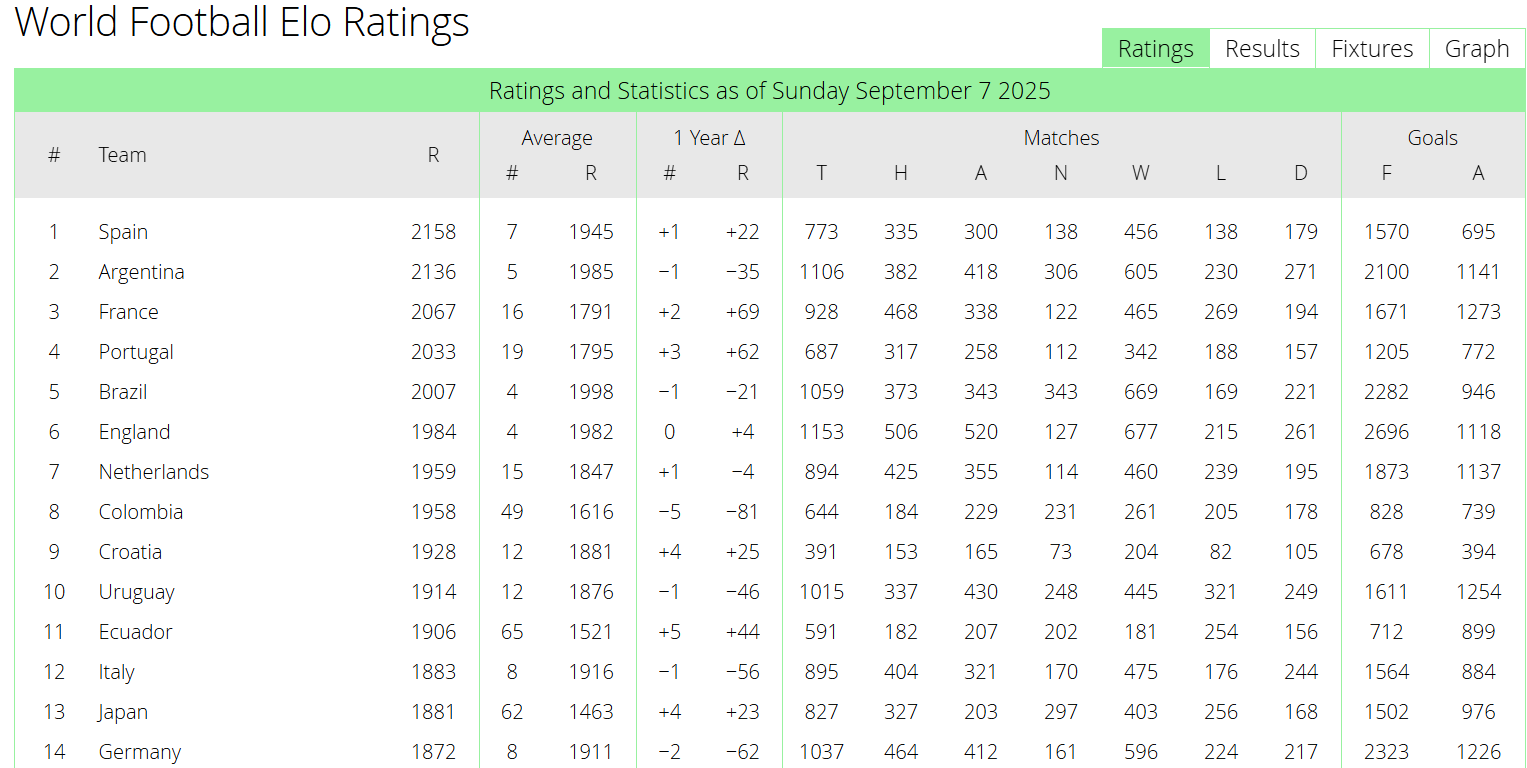This screenshot has height=768, width=1527.
Task: Select the Croatia team link
Action: [130, 552]
